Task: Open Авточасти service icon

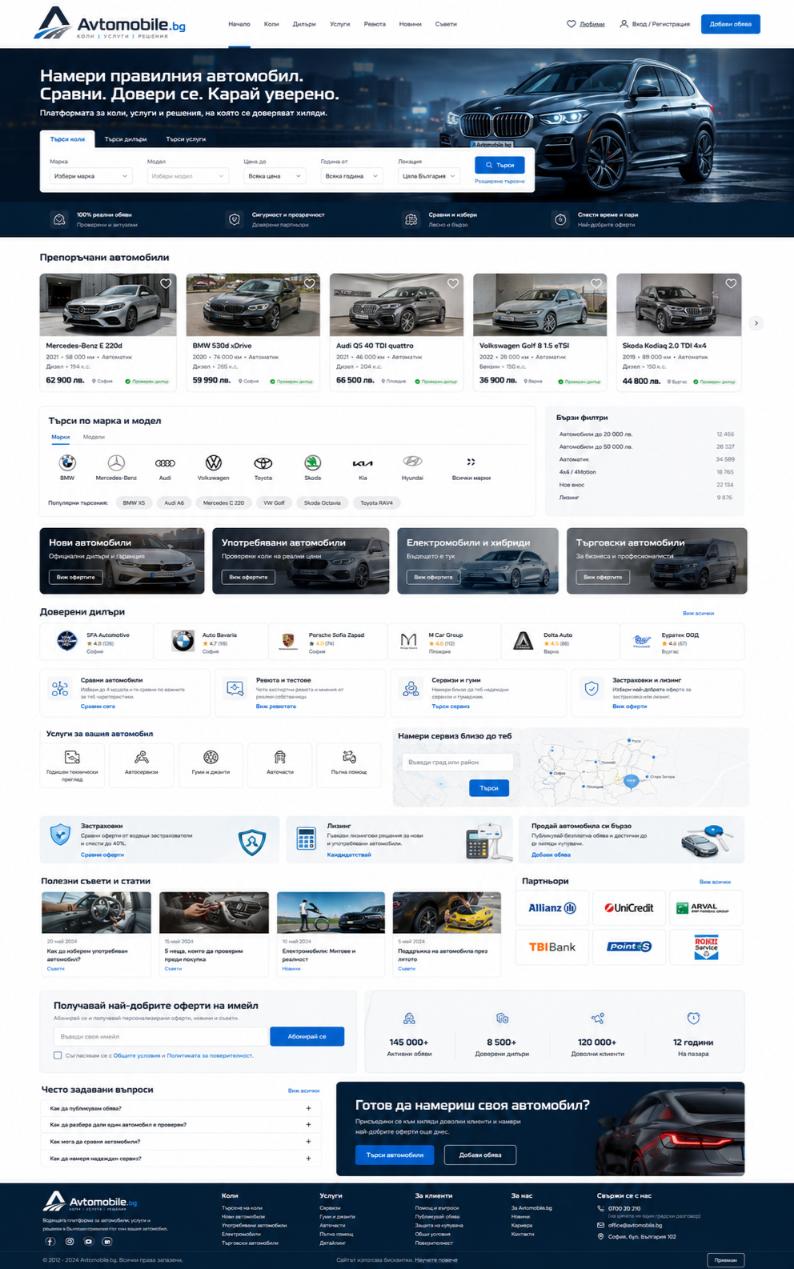Action: (279, 757)
